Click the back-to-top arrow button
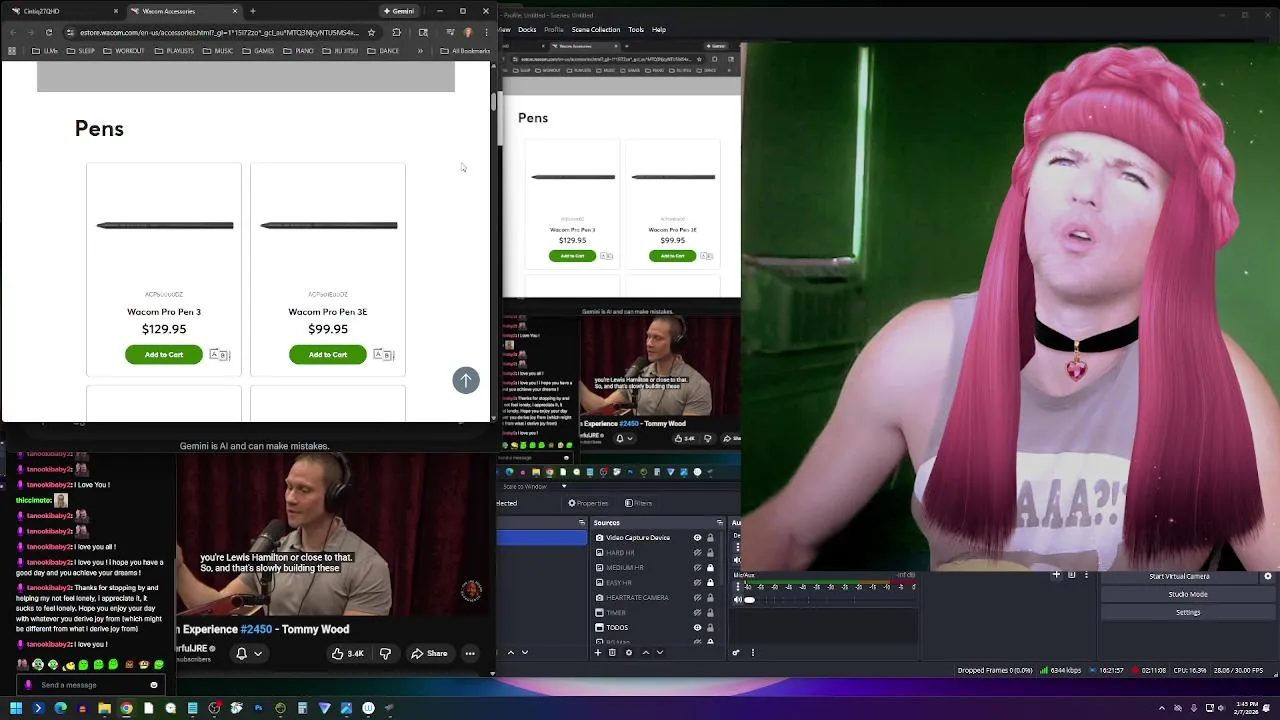The image size is (1280, 720). click(x=466, y=380)
